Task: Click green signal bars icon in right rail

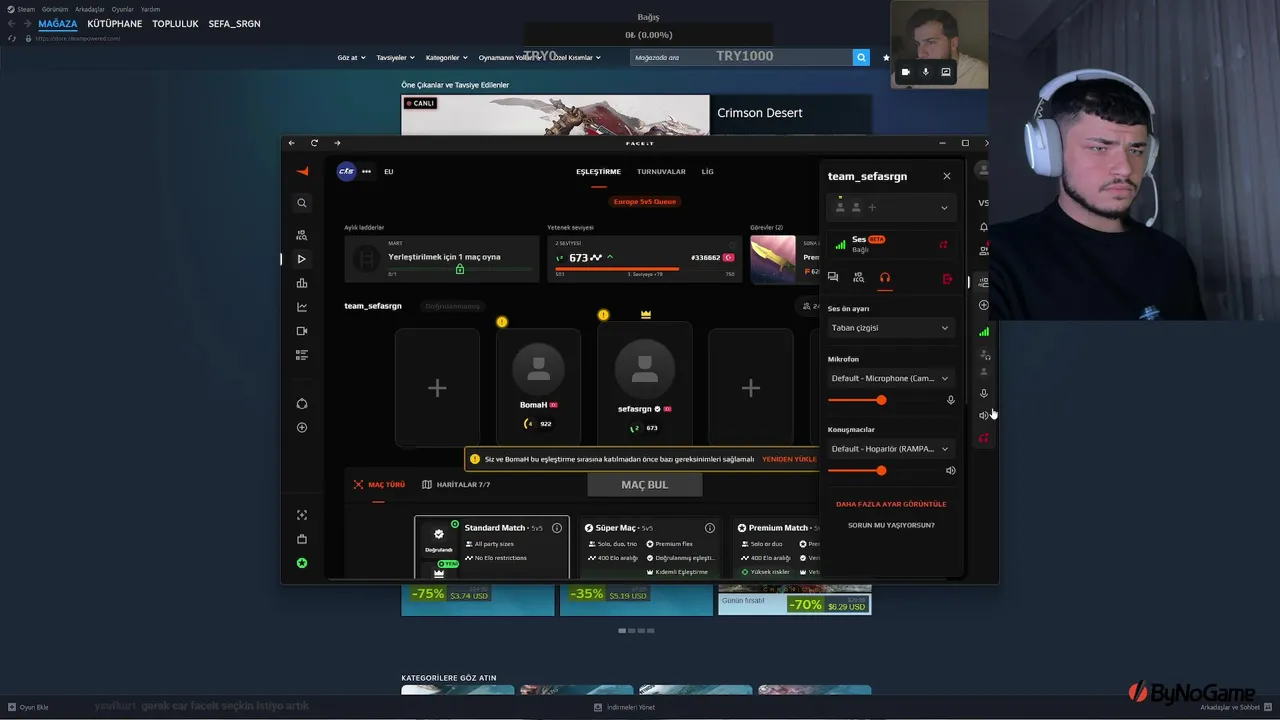Action: click(984, 331)
